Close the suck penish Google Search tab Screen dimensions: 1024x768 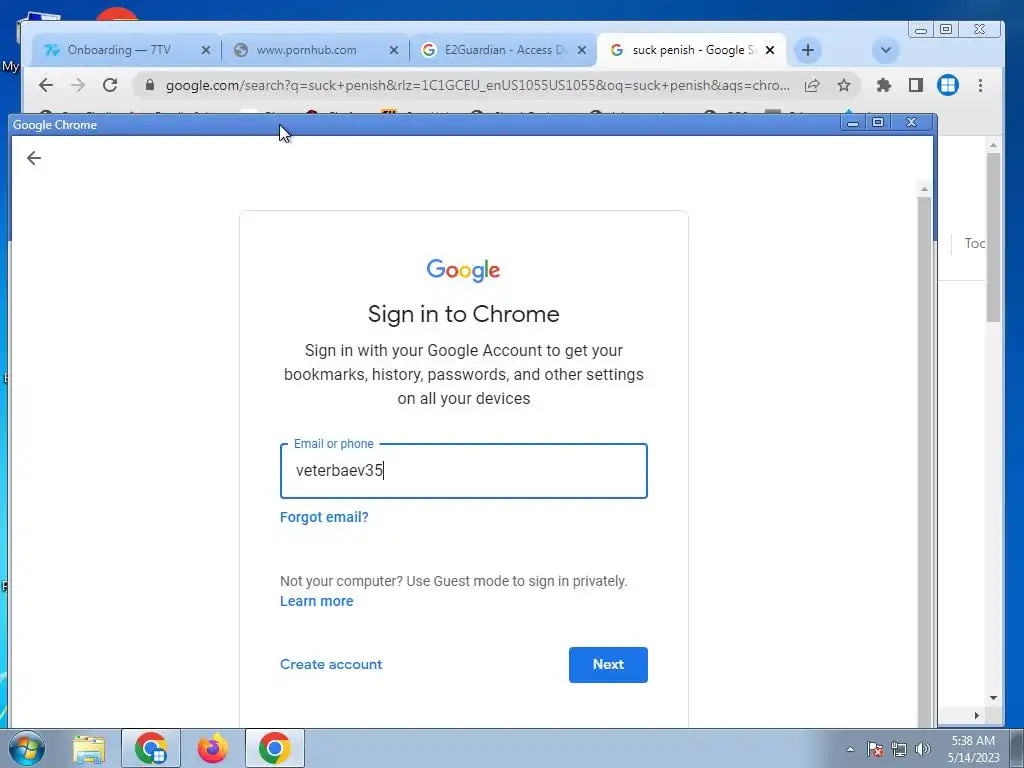(770, 50)
